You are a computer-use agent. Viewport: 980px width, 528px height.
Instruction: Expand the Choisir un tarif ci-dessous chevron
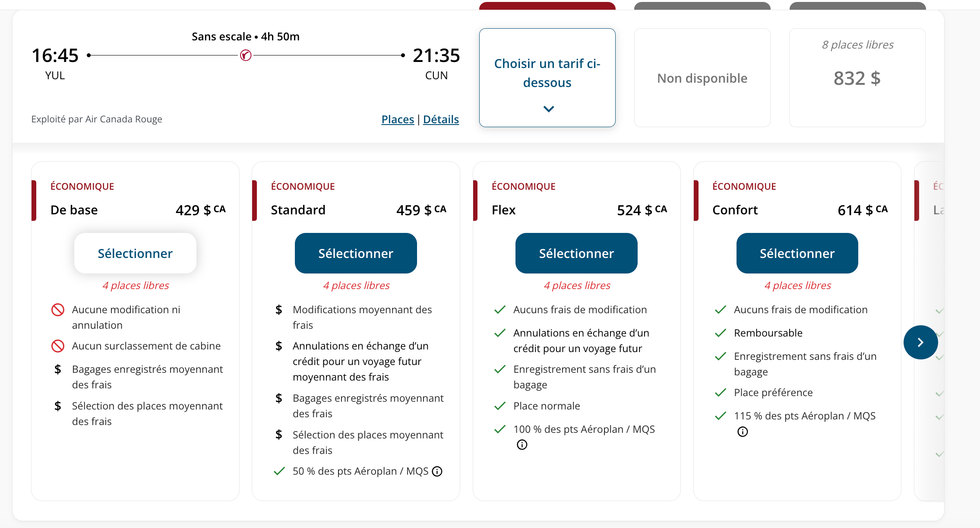point(548,109)
